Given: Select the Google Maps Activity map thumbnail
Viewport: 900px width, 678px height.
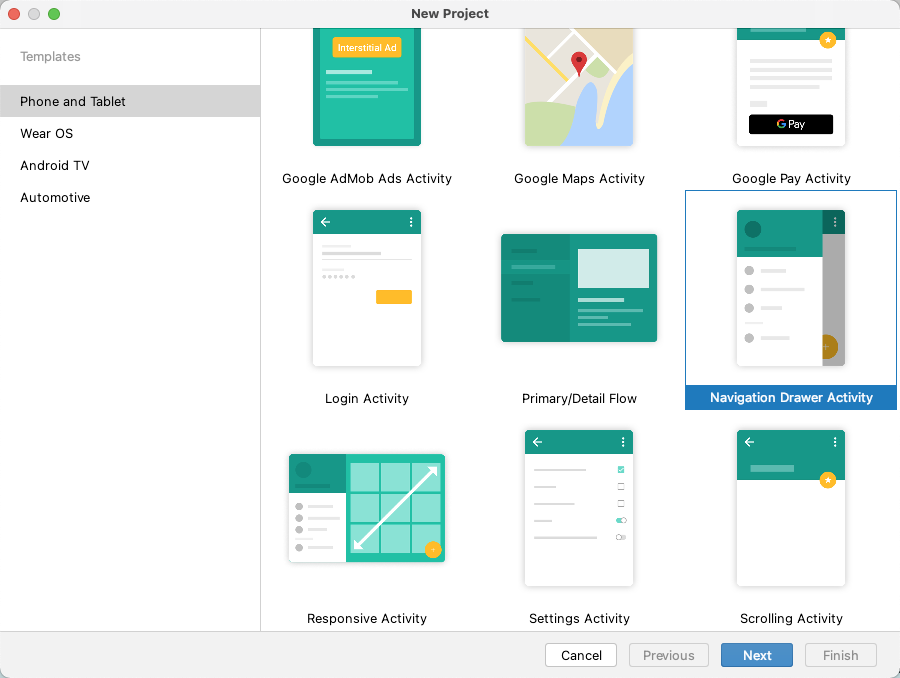Looking at the screenshot, I should coord(579,87).
